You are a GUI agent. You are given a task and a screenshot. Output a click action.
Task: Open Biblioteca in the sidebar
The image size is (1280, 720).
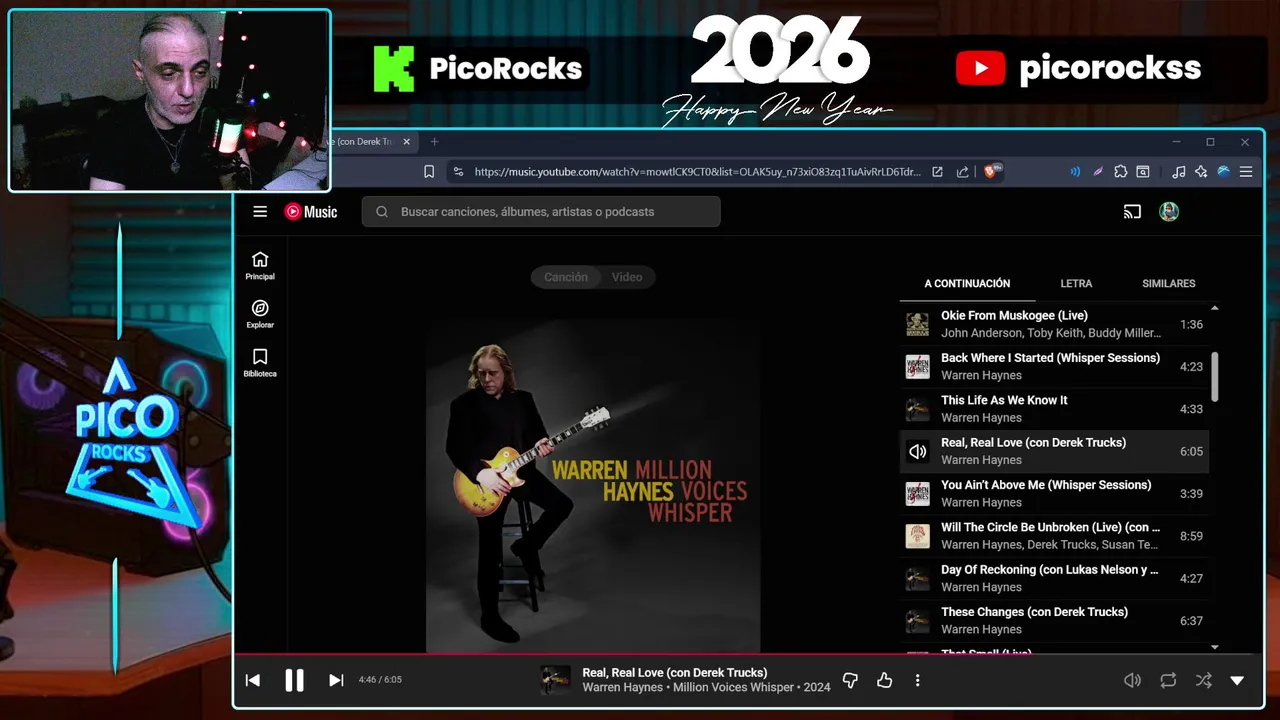coord(260,363)
